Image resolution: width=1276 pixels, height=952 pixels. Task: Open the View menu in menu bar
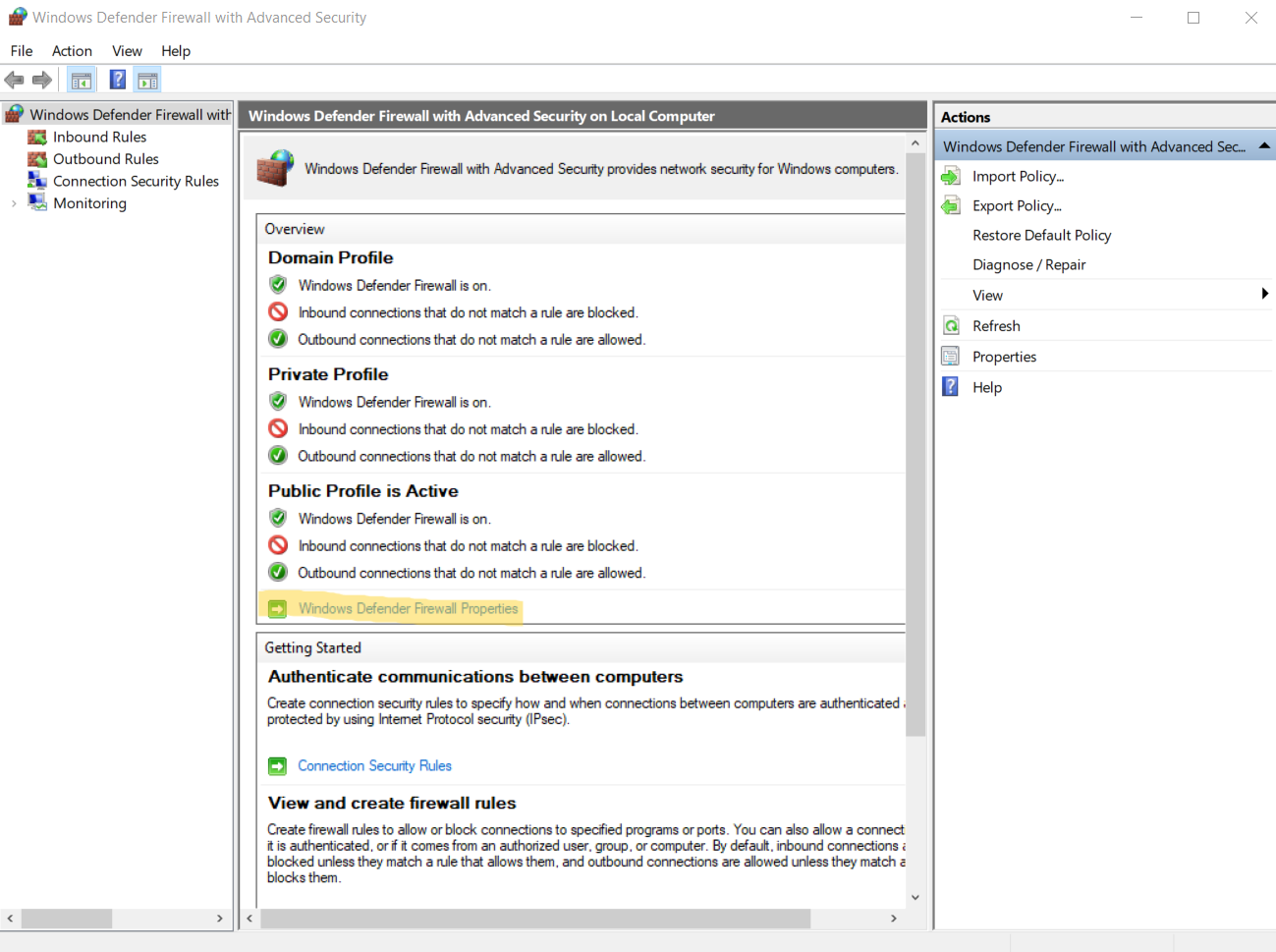(x=127, y=51)
